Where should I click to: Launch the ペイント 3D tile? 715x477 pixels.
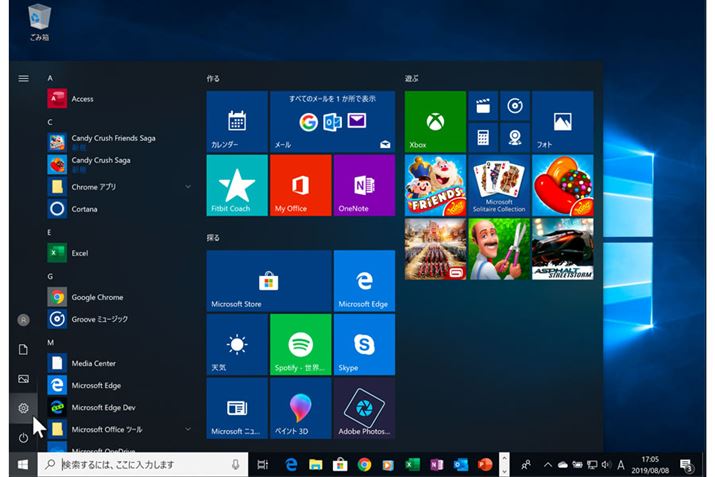point(300,408)
